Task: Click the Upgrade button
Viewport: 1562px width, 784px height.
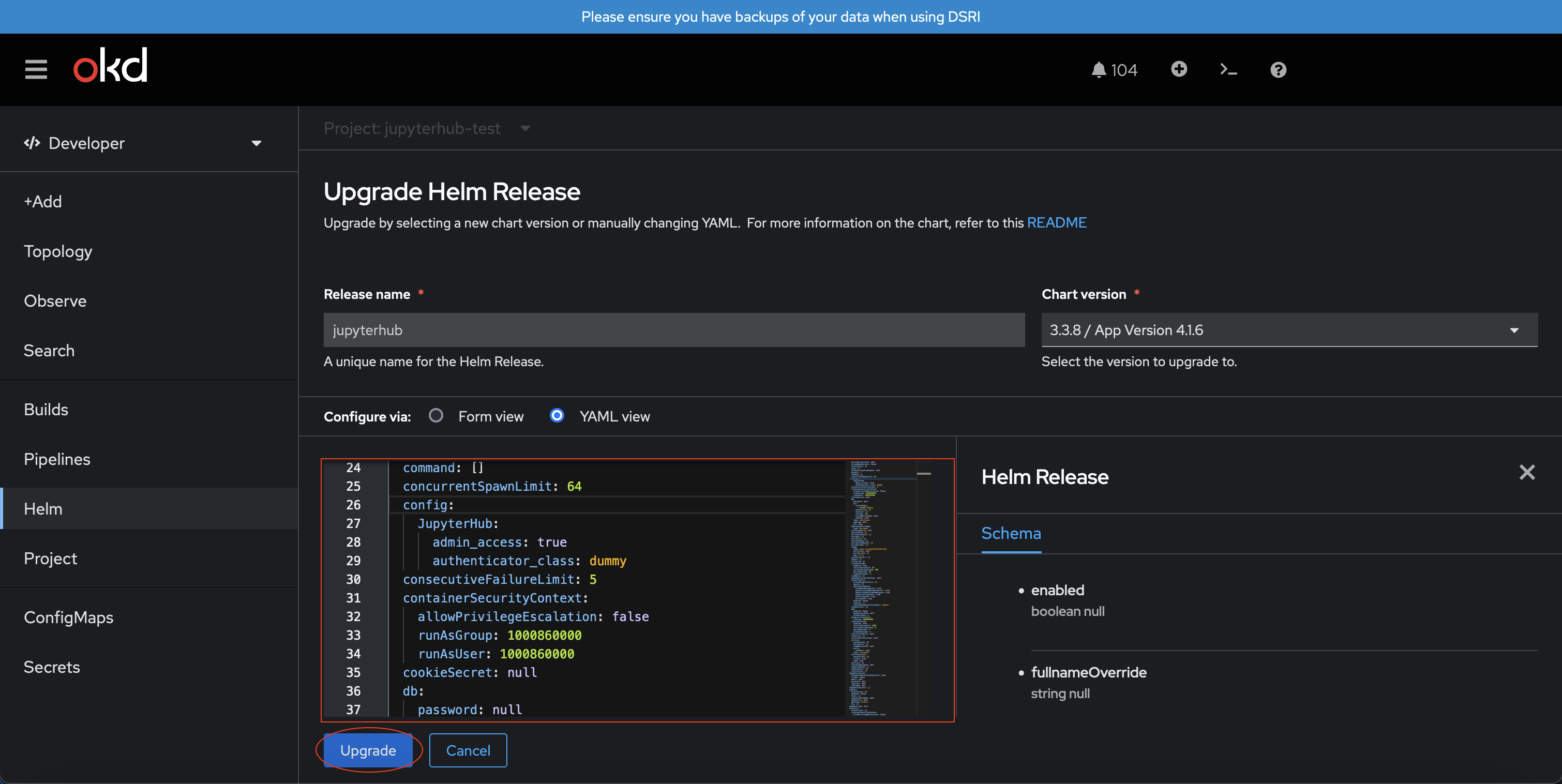Action: point(368,750)
